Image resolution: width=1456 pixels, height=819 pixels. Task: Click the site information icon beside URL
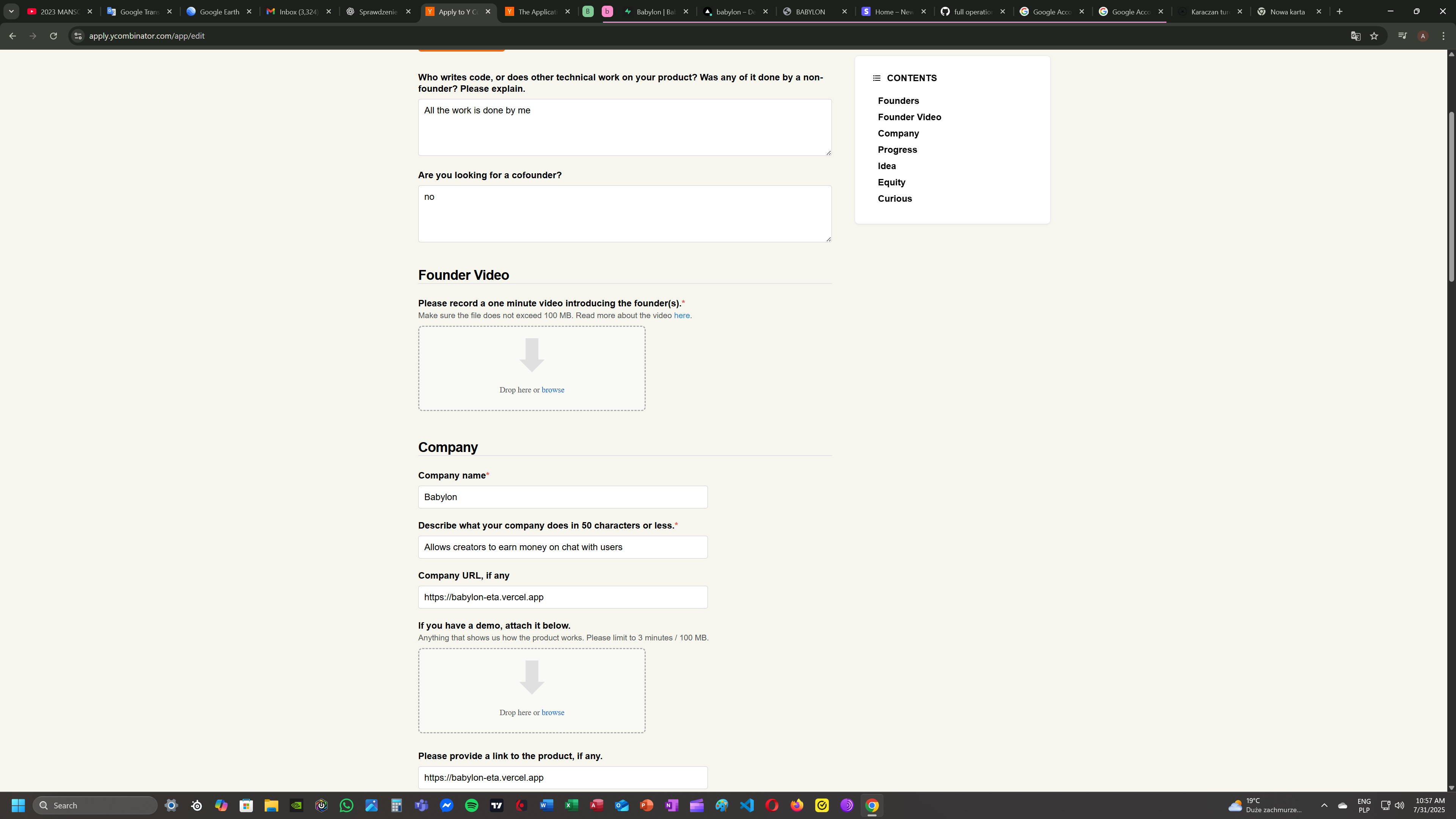pos(78,36)
